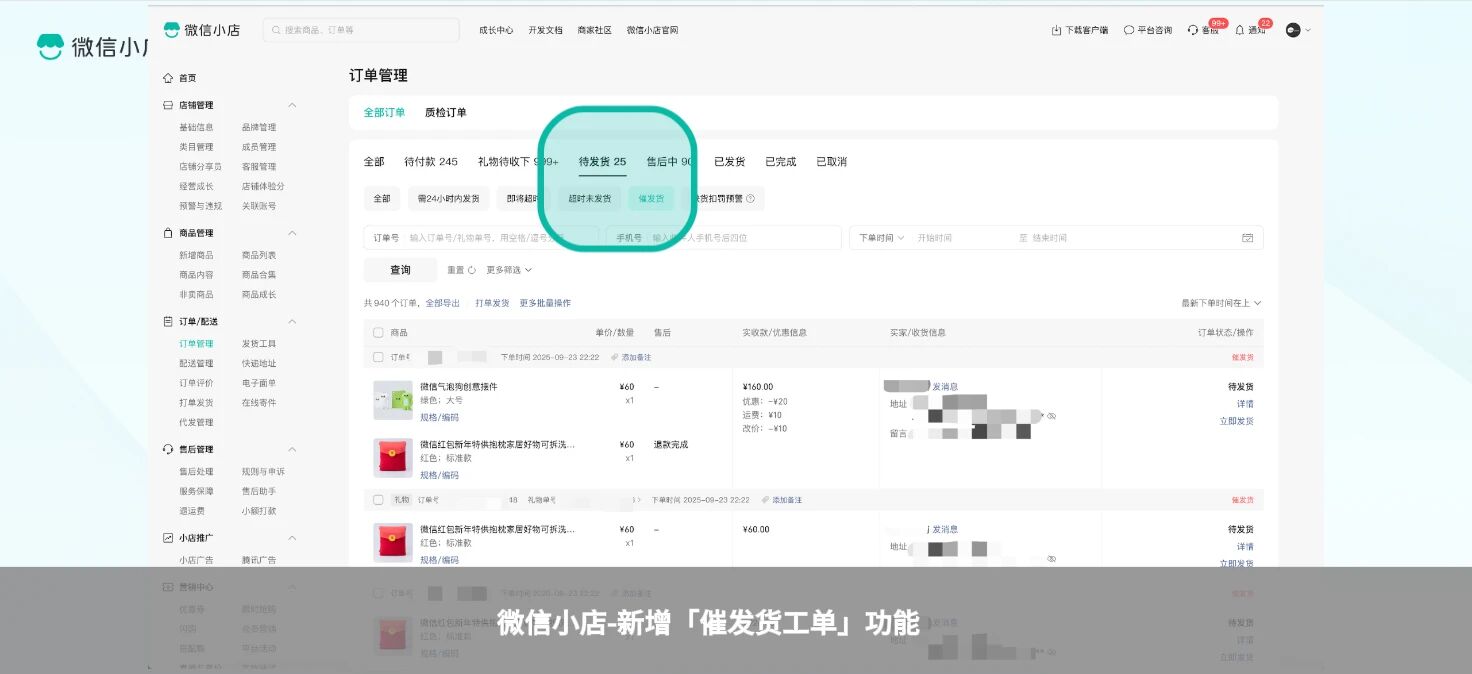Open 电子面单 in the sidebar
The width and height of the screenshot is (1472, 674).
(259, 383)
